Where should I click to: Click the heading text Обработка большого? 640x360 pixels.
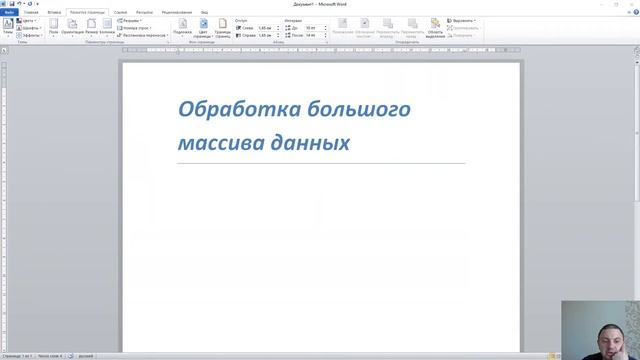coord(294,109)
